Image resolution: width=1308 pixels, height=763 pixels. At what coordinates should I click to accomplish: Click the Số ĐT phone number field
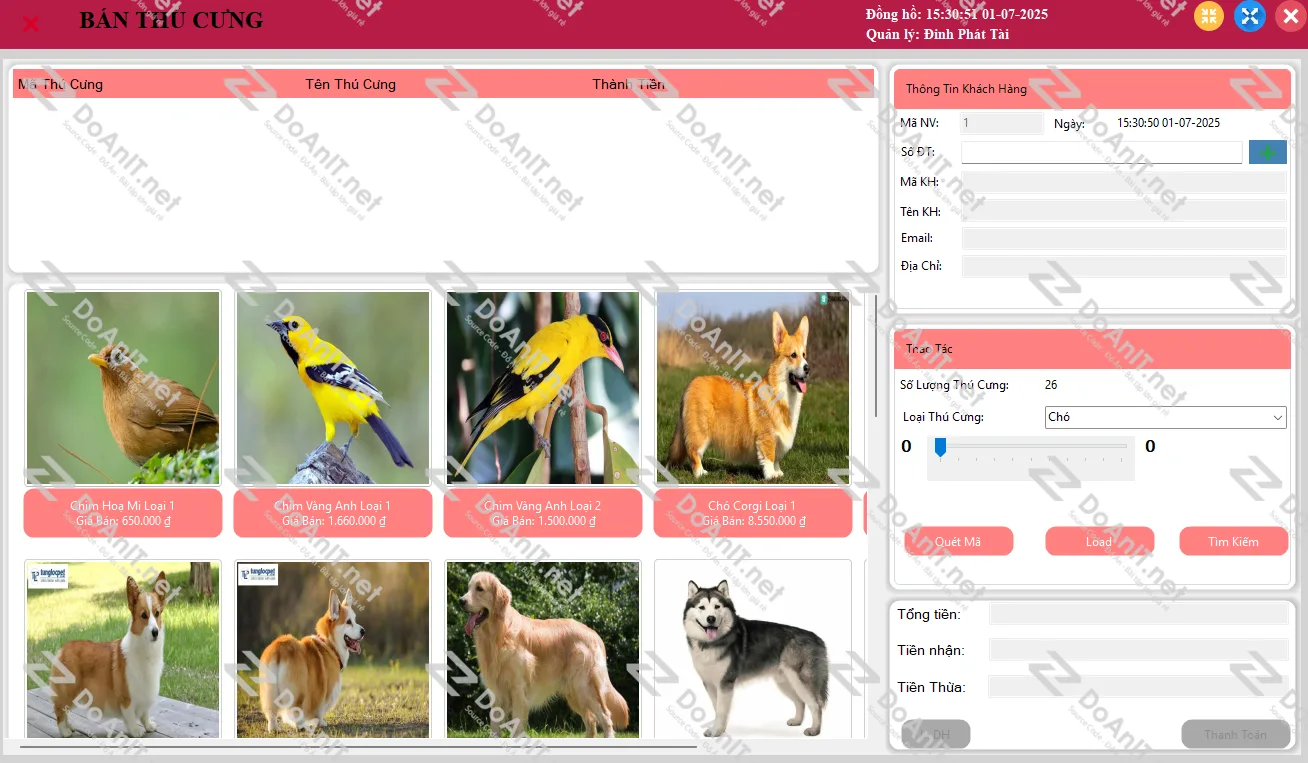(x=1101, y=152)
